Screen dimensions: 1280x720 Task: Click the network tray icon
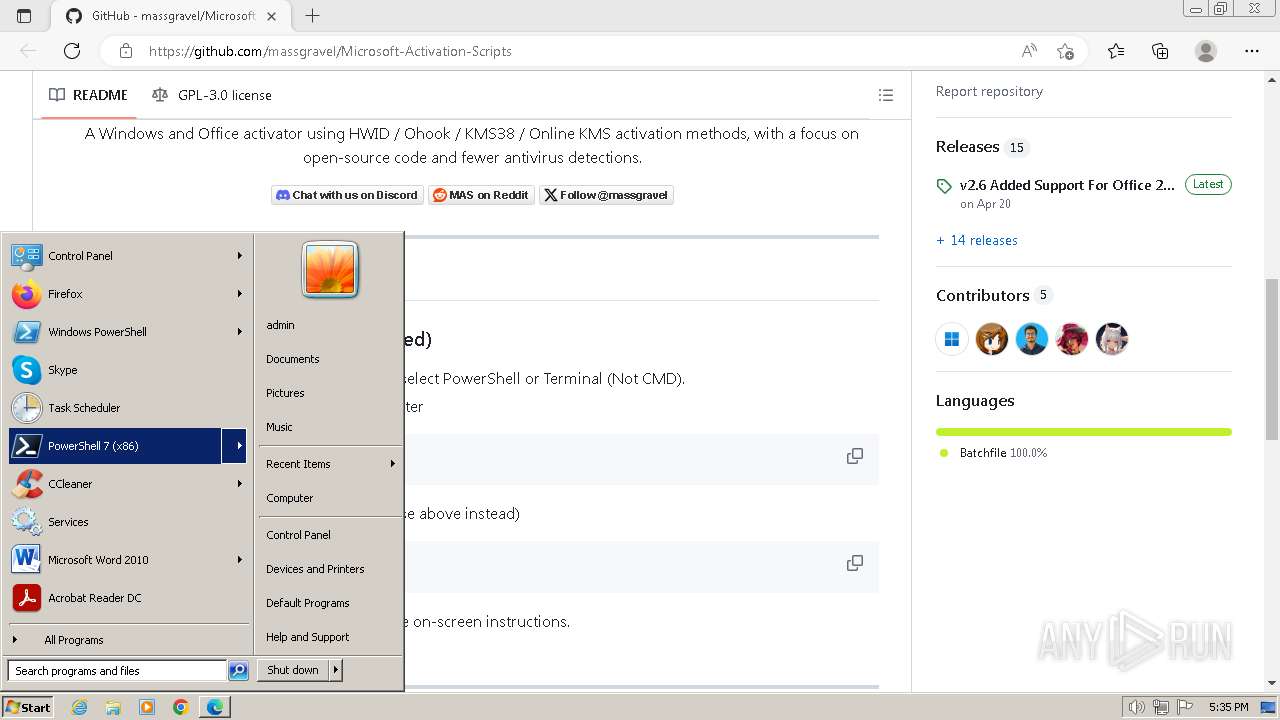[1161, 707]
